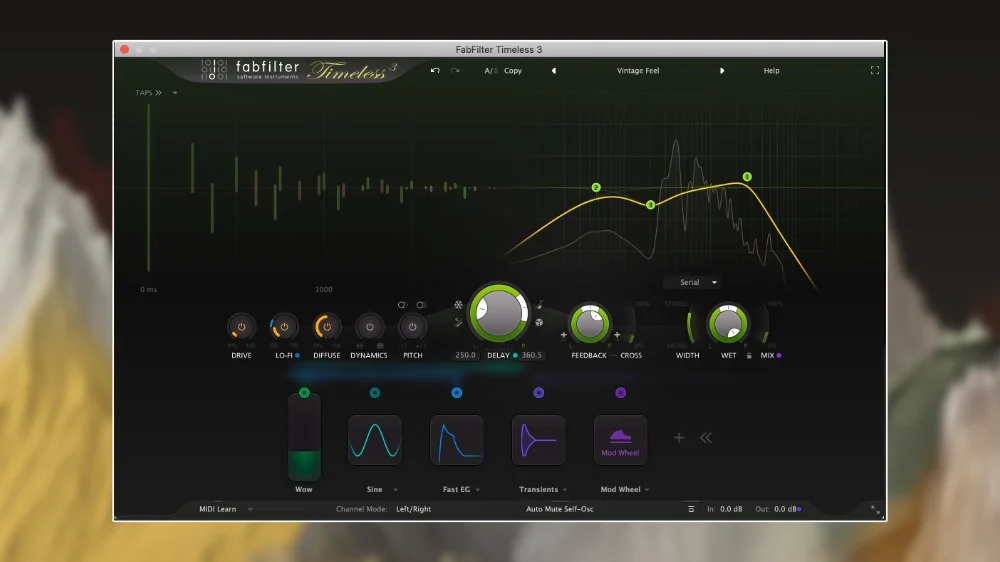Open the Help menu
The width and height of the screenshot is (1000, 562).
772,71
